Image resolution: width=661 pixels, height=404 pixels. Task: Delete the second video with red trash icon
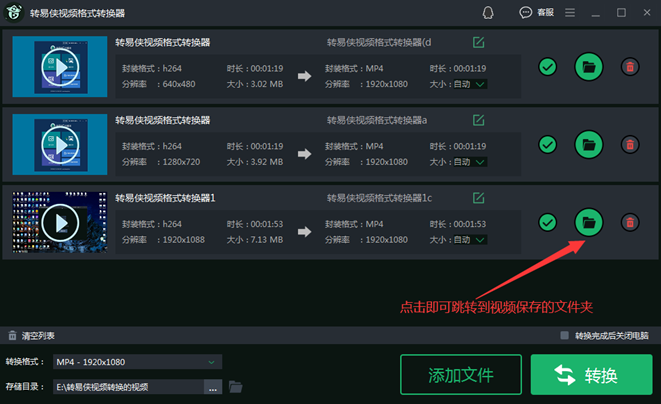coord(630,144)
